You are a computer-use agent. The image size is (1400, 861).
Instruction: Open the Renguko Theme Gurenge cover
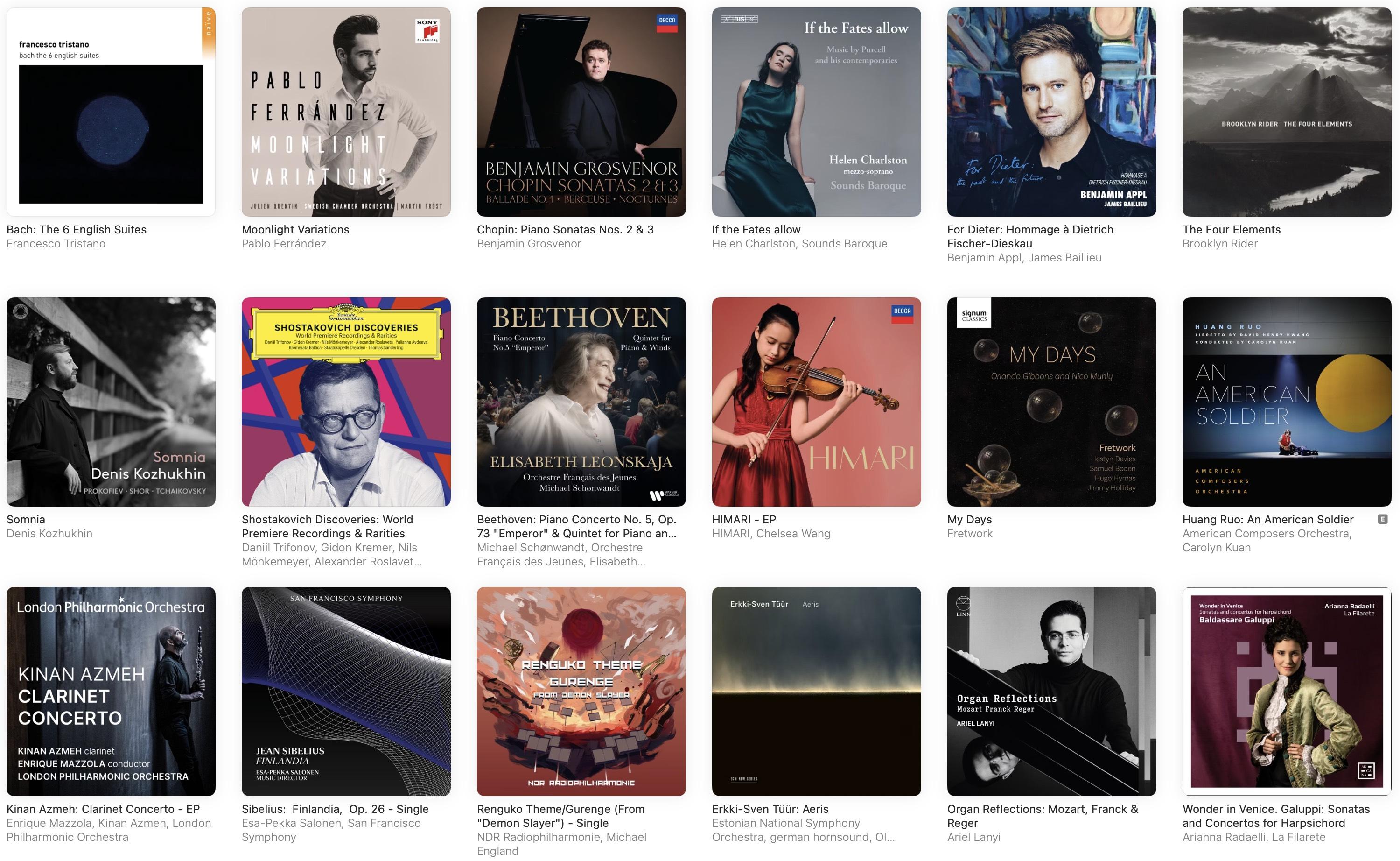[x=581, y=692]
